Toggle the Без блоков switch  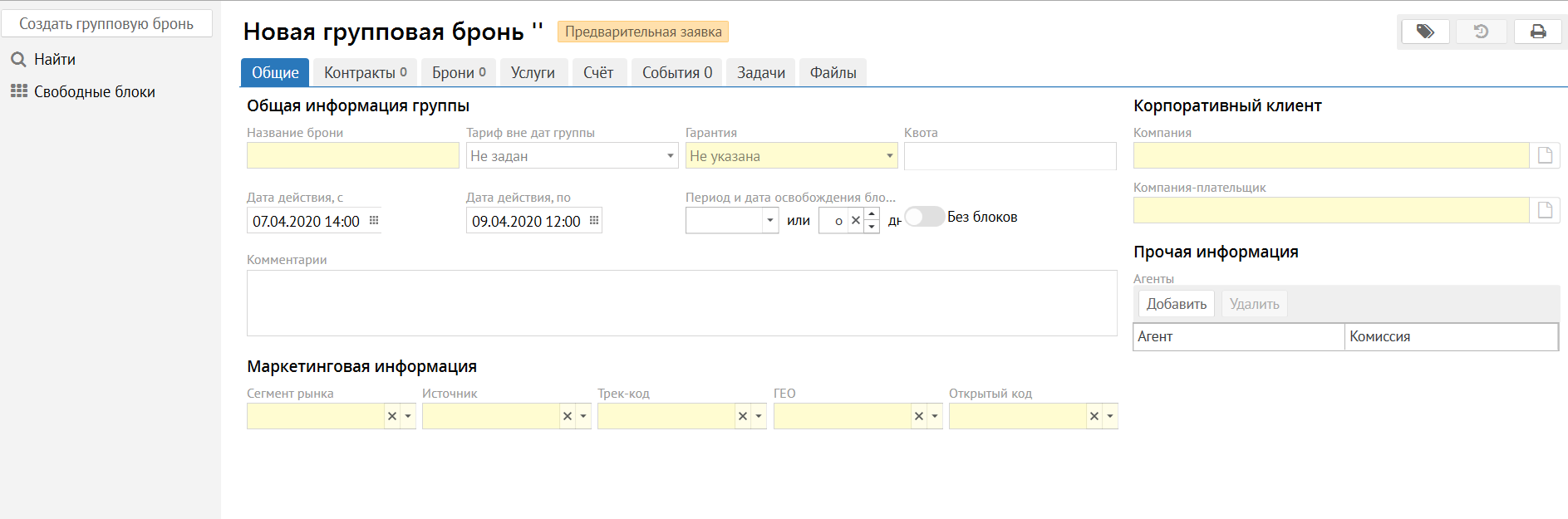tap(923, 217)
